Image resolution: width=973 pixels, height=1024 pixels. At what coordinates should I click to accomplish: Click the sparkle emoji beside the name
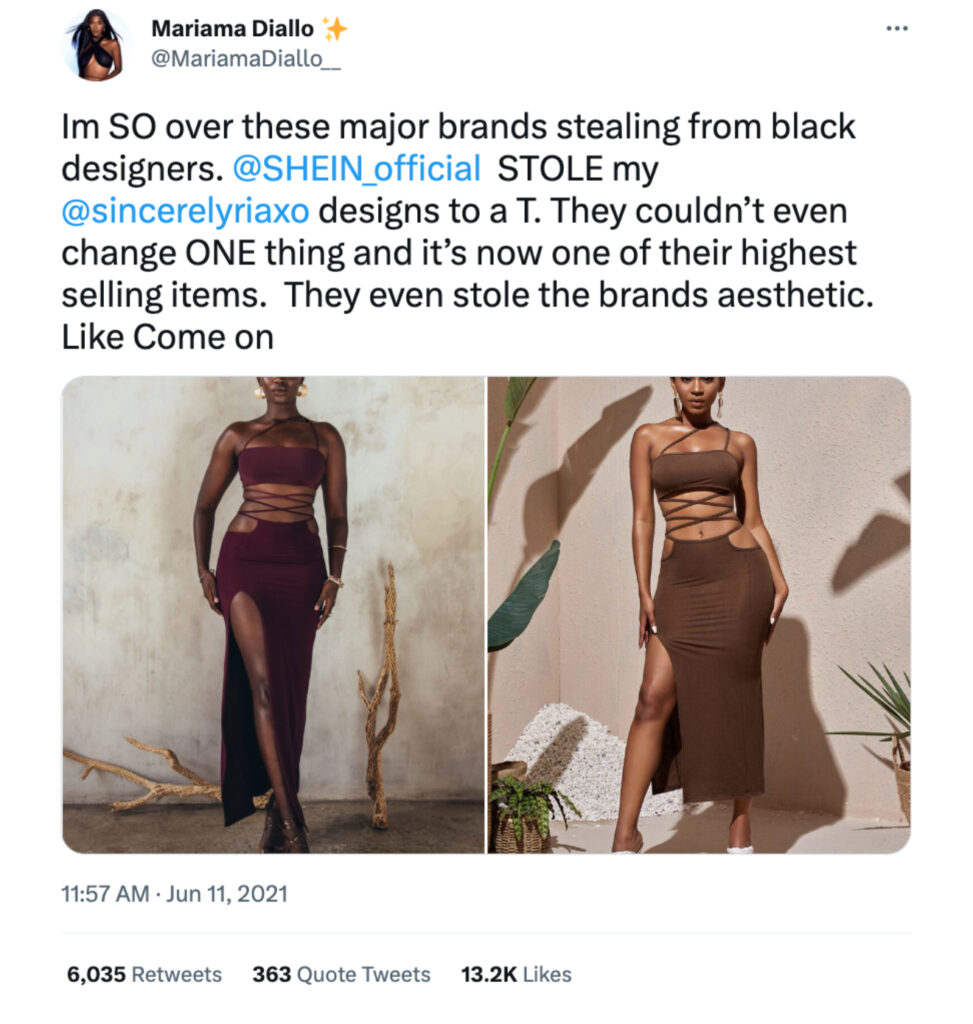334,29
